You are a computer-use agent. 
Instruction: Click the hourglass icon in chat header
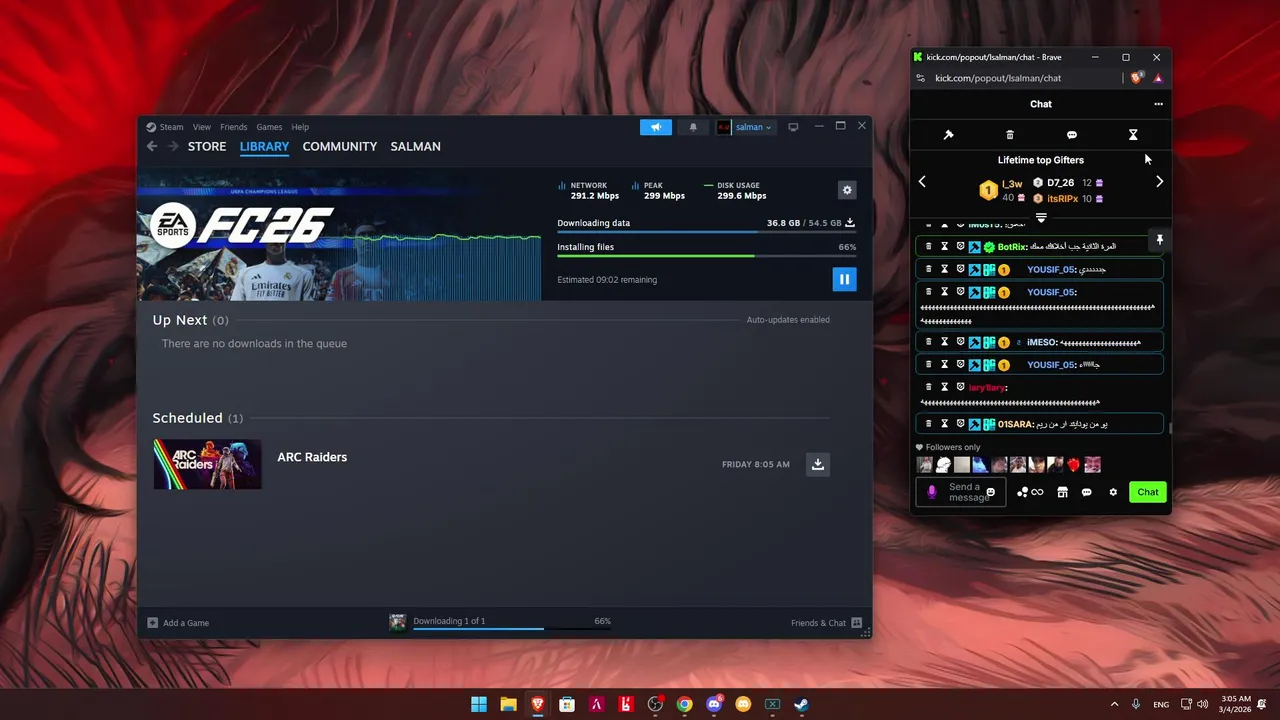(1133, 135)
